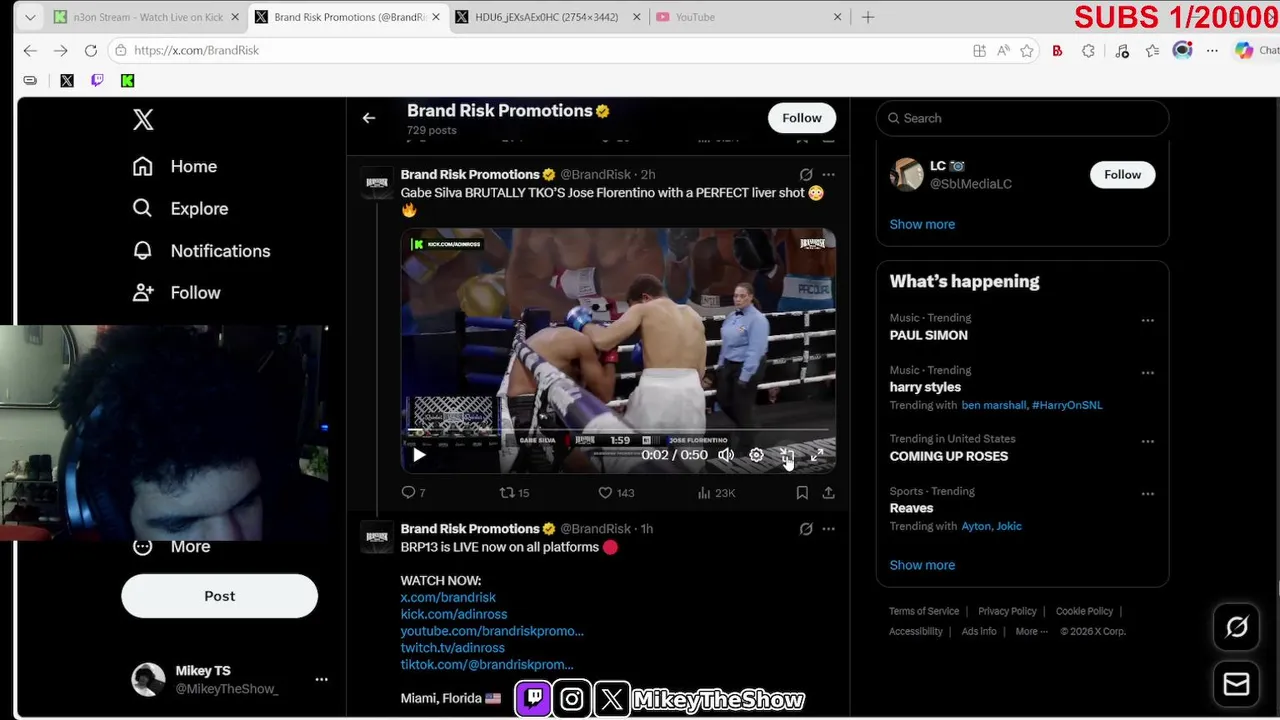Image resolution: width=1280 pixels, height=720 pixels.
Task: Open Copilot Chat button
Action: click(1256, 51)
